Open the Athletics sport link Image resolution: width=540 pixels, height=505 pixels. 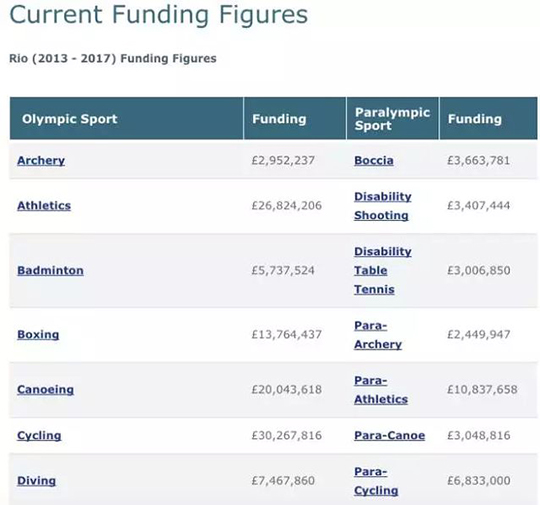pos(44,206)
